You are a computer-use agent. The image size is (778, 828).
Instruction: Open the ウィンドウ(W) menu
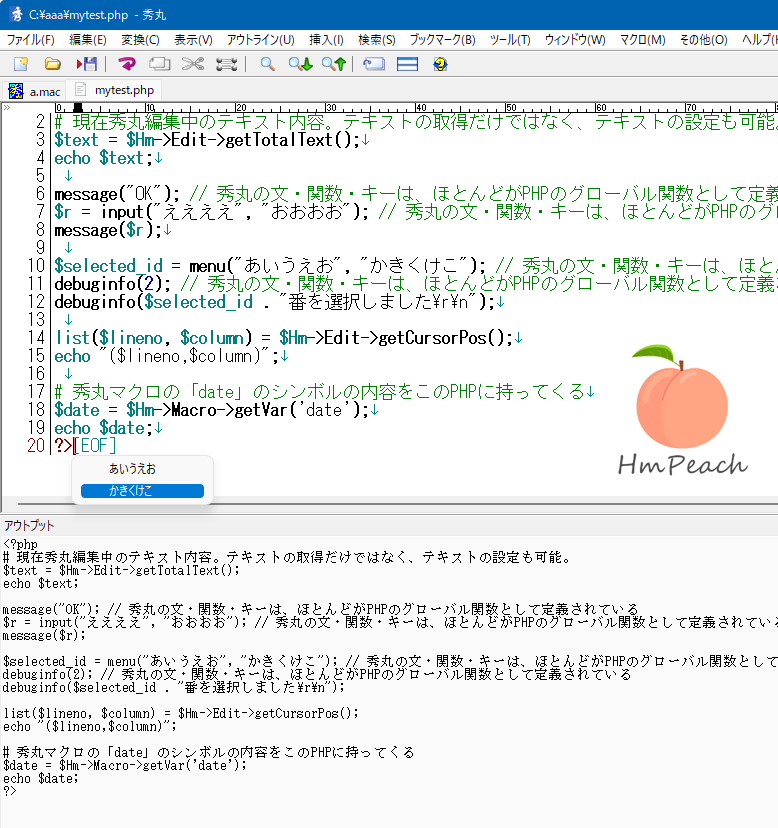575,40
